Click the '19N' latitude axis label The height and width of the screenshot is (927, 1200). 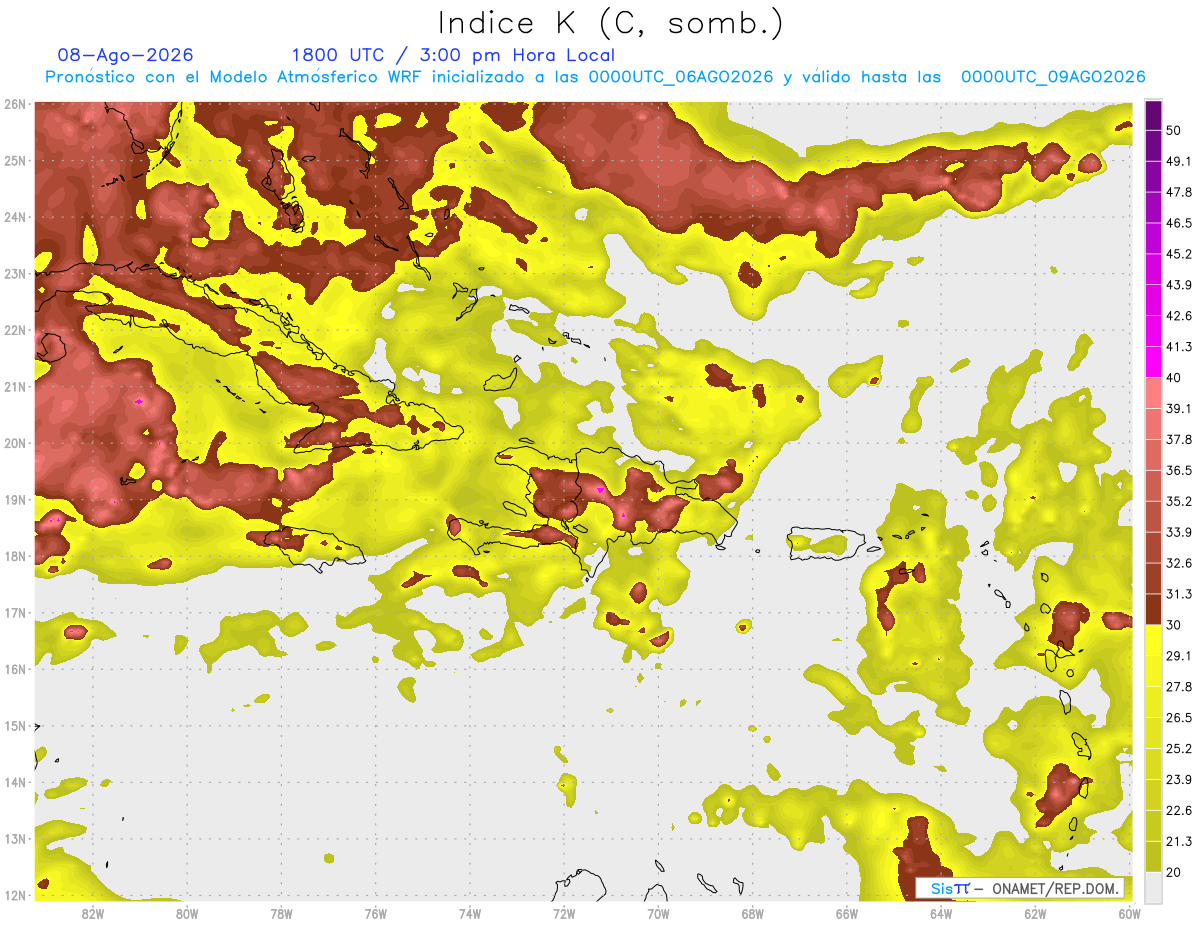coord(15,499)
